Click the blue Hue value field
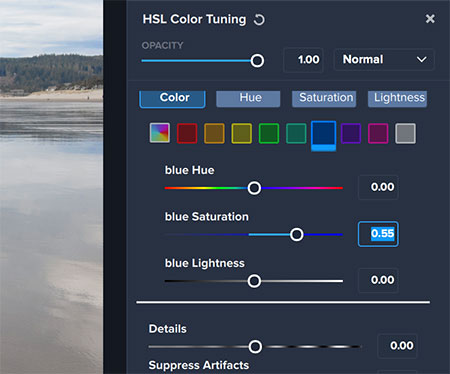450x374 pixels. 378,187
